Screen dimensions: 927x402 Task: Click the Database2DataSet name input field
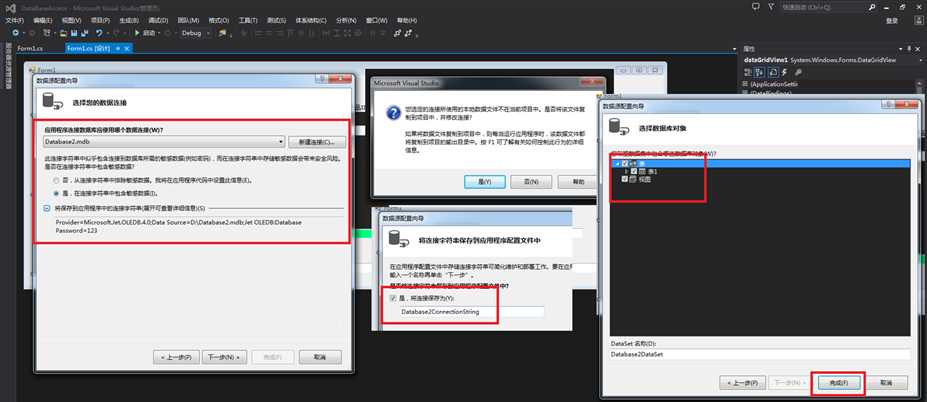(x=760, y=354)
